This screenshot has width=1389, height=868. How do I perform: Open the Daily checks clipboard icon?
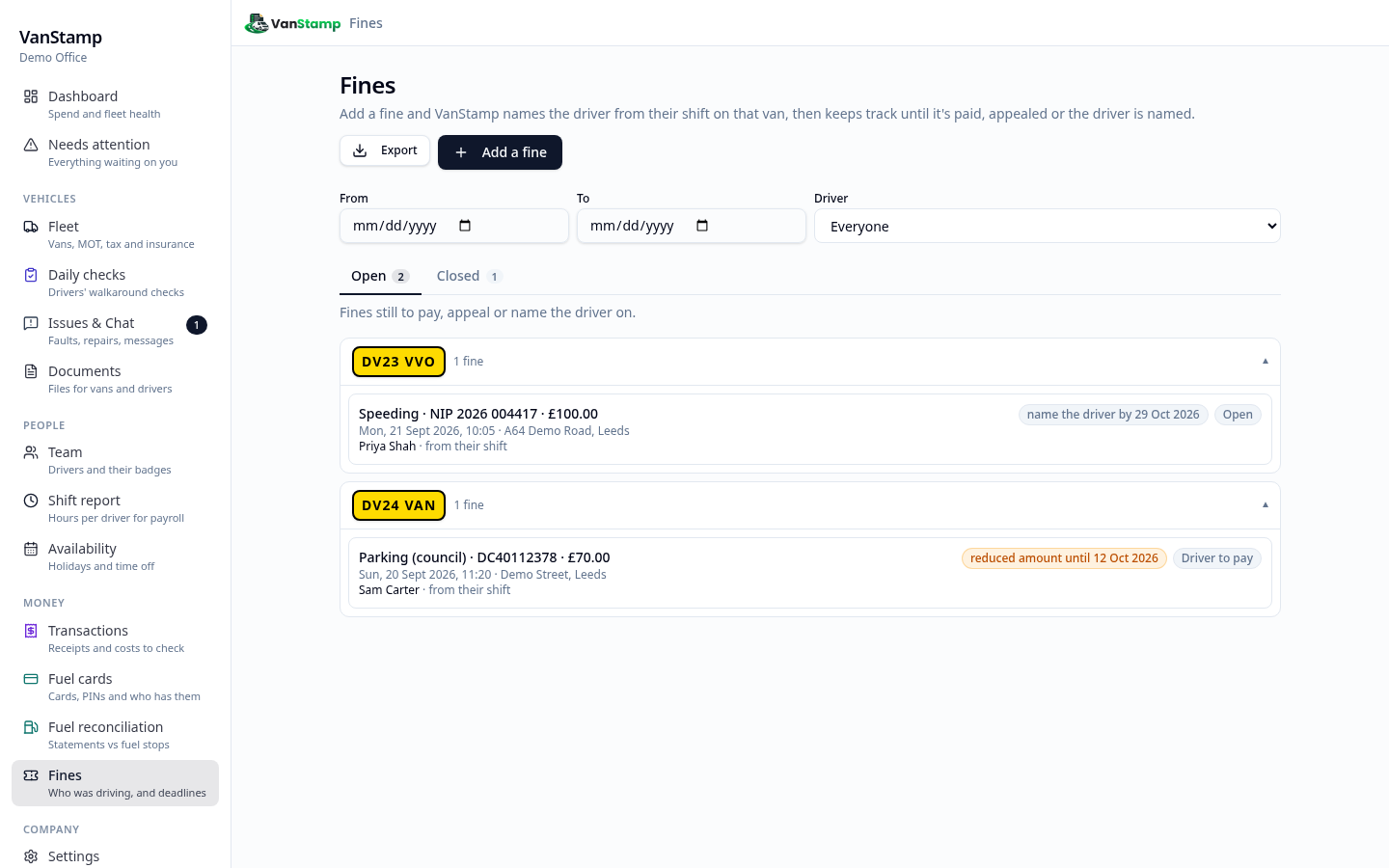pos(31,275)
